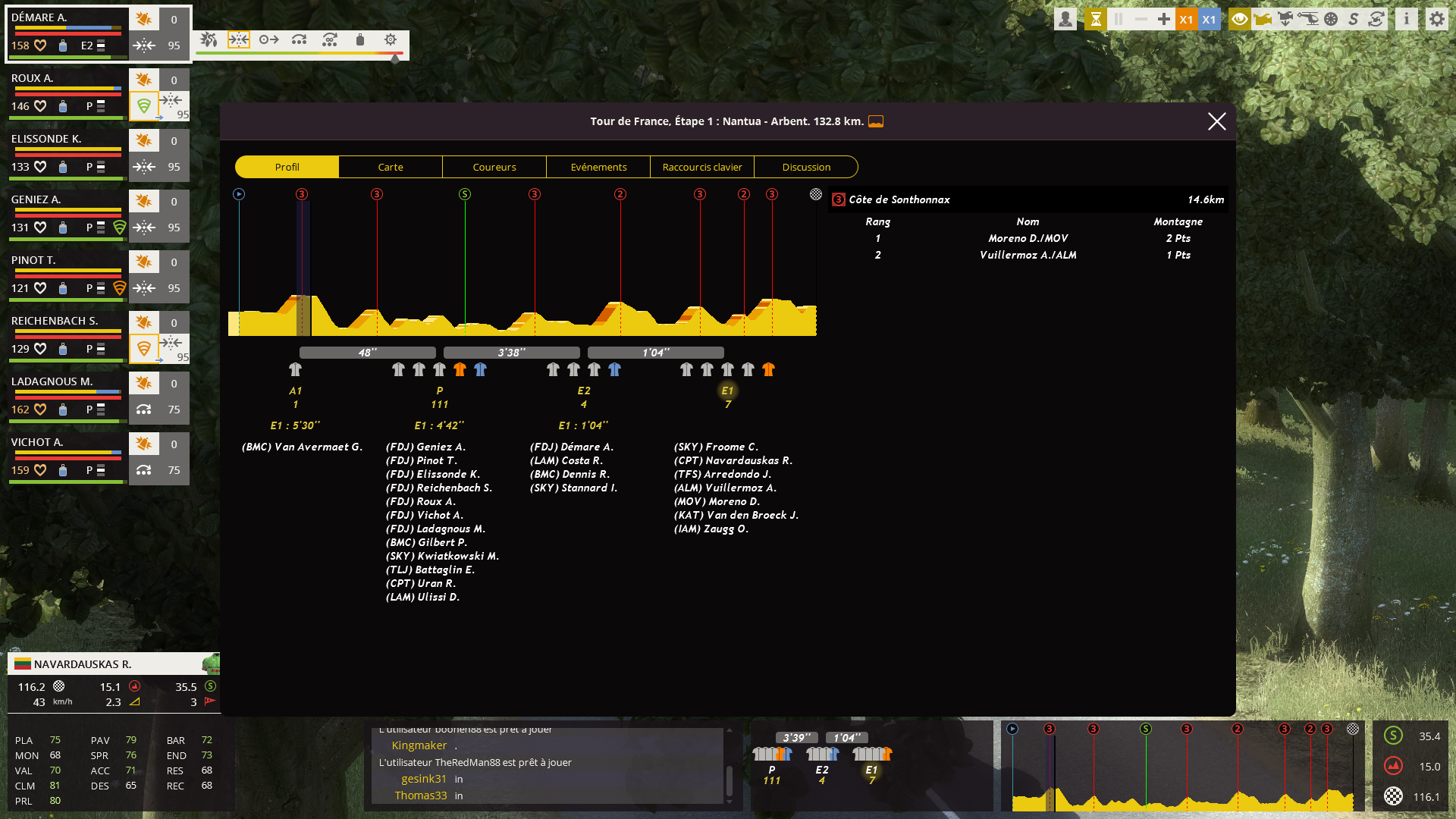
Task: Select the orange X1 speed button
Action: tap(1186, 19)
